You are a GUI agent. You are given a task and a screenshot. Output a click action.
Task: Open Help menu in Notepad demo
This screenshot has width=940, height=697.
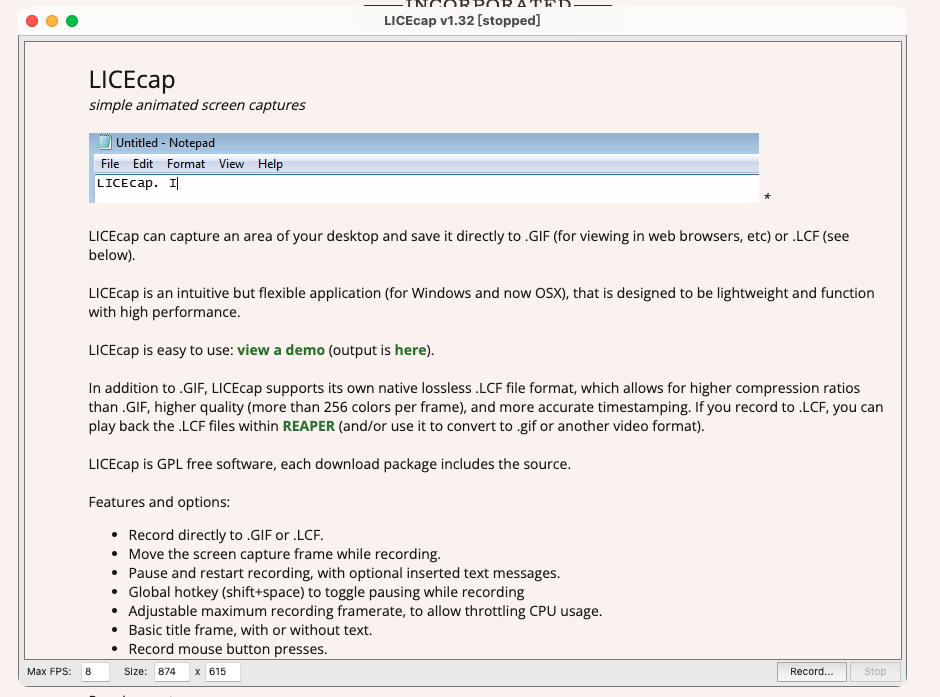(x=270, y=164)
